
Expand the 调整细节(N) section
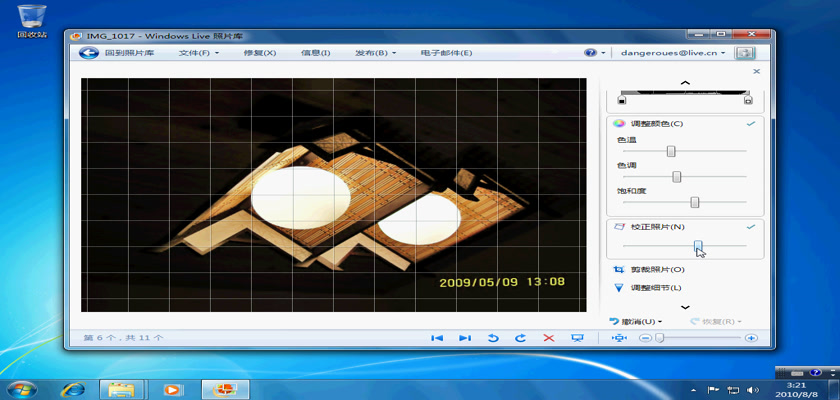pyautogui.click(x=657, y=288)
